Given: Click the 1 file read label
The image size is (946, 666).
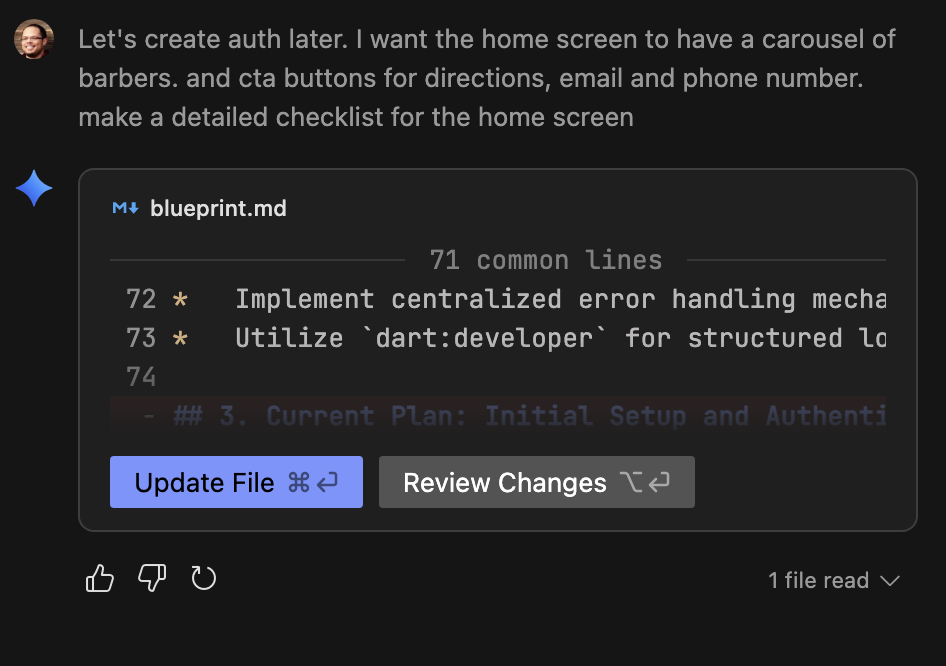Looking at the screenshot, I should point(816,580).
